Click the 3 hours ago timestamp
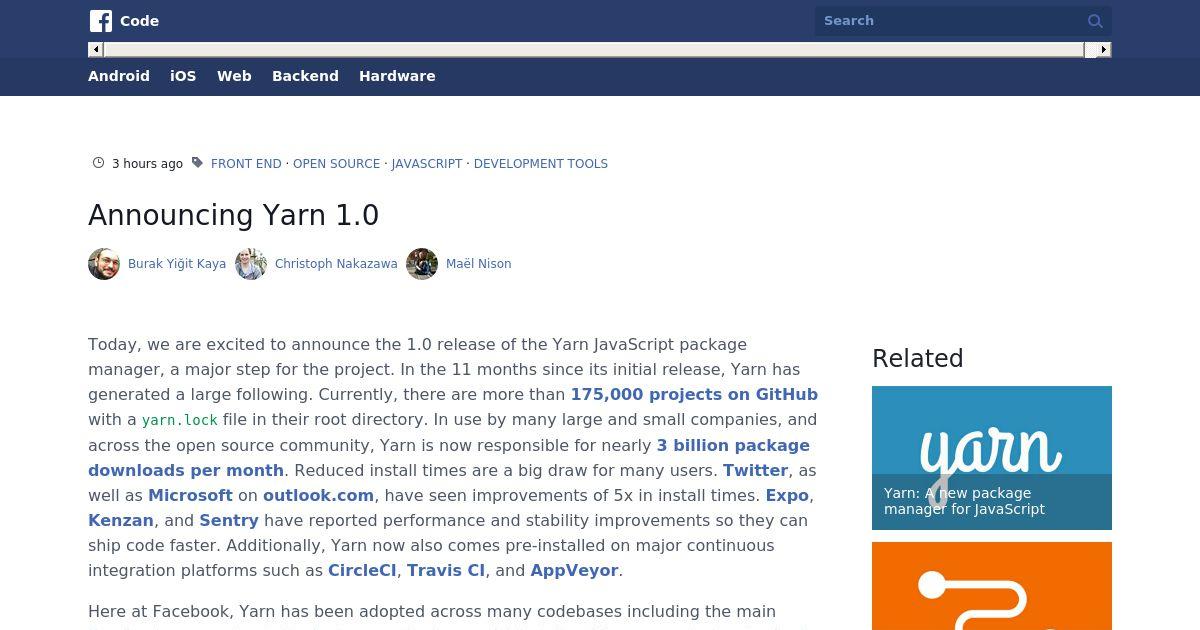The width and height of the screenshot is (1200, 630). (x=147, y=164)
